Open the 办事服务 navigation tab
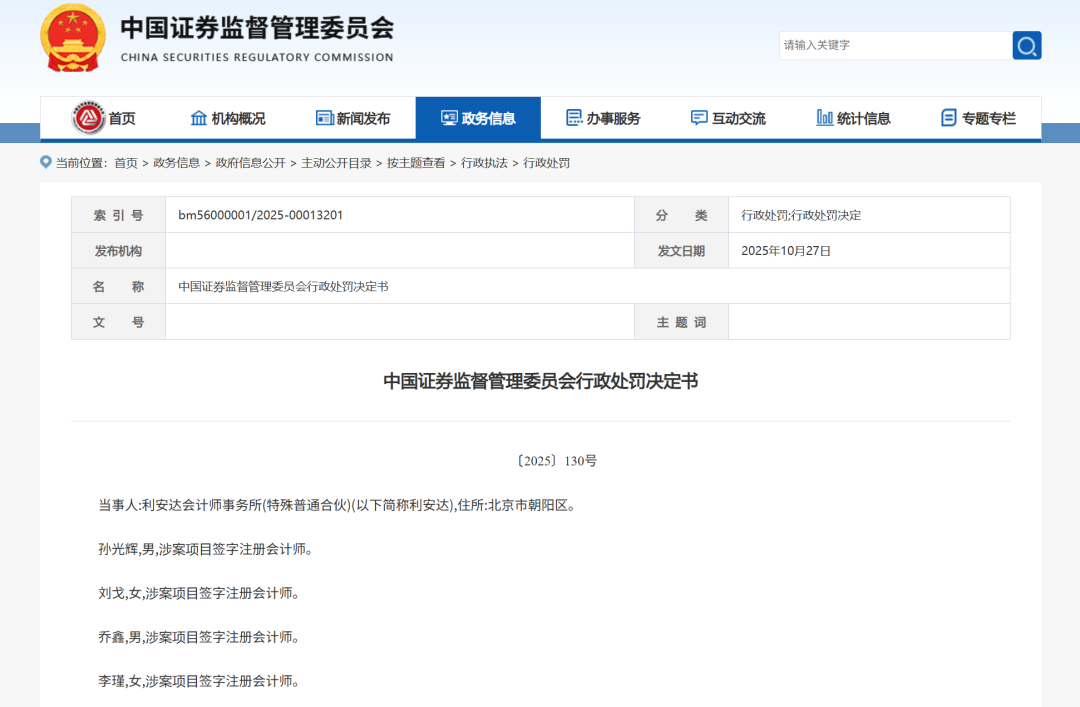Screen dimensions: 1080x707 [x=603, y=119]
